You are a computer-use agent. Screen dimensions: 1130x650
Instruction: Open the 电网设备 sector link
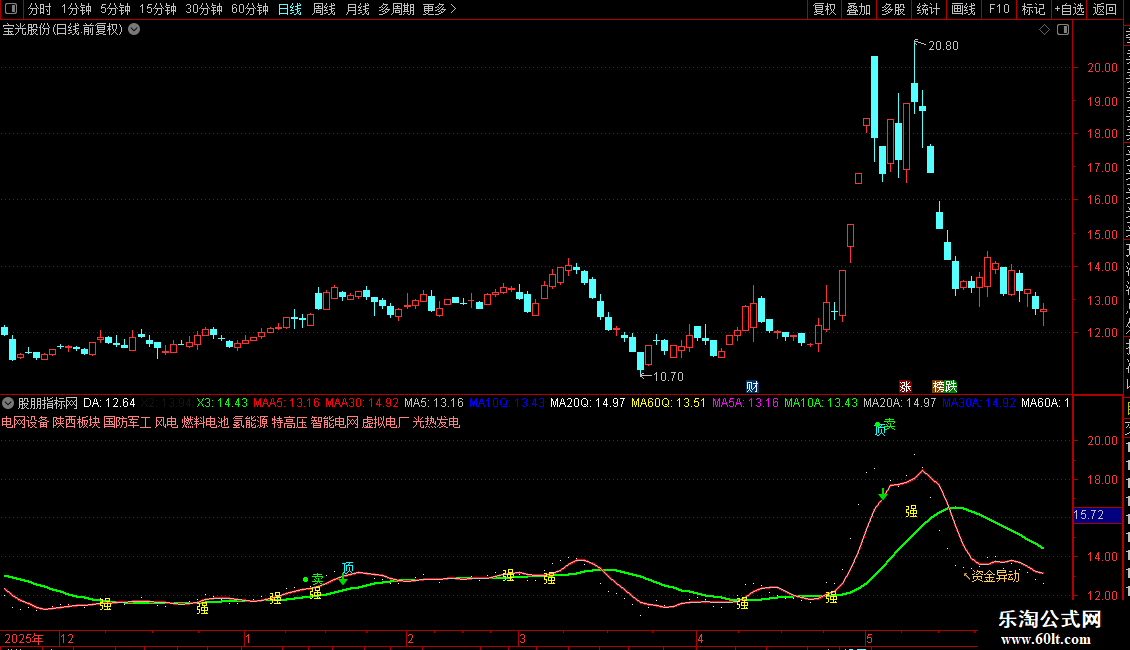25,422
